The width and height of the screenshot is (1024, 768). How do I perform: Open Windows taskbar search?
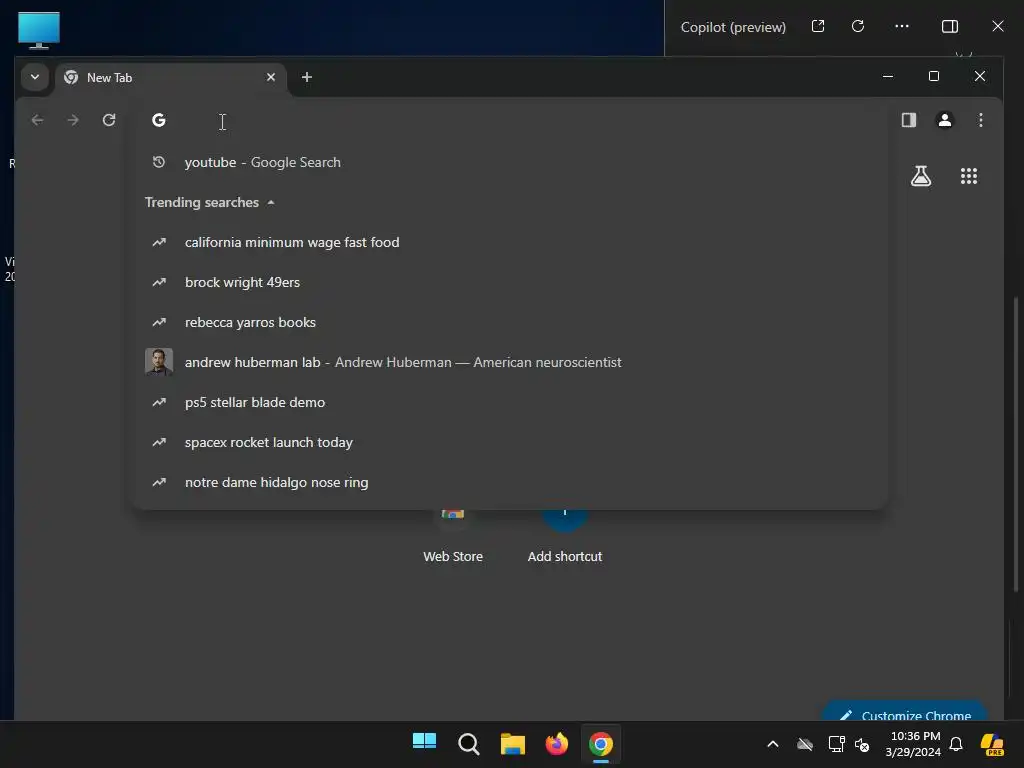(468, 743)
